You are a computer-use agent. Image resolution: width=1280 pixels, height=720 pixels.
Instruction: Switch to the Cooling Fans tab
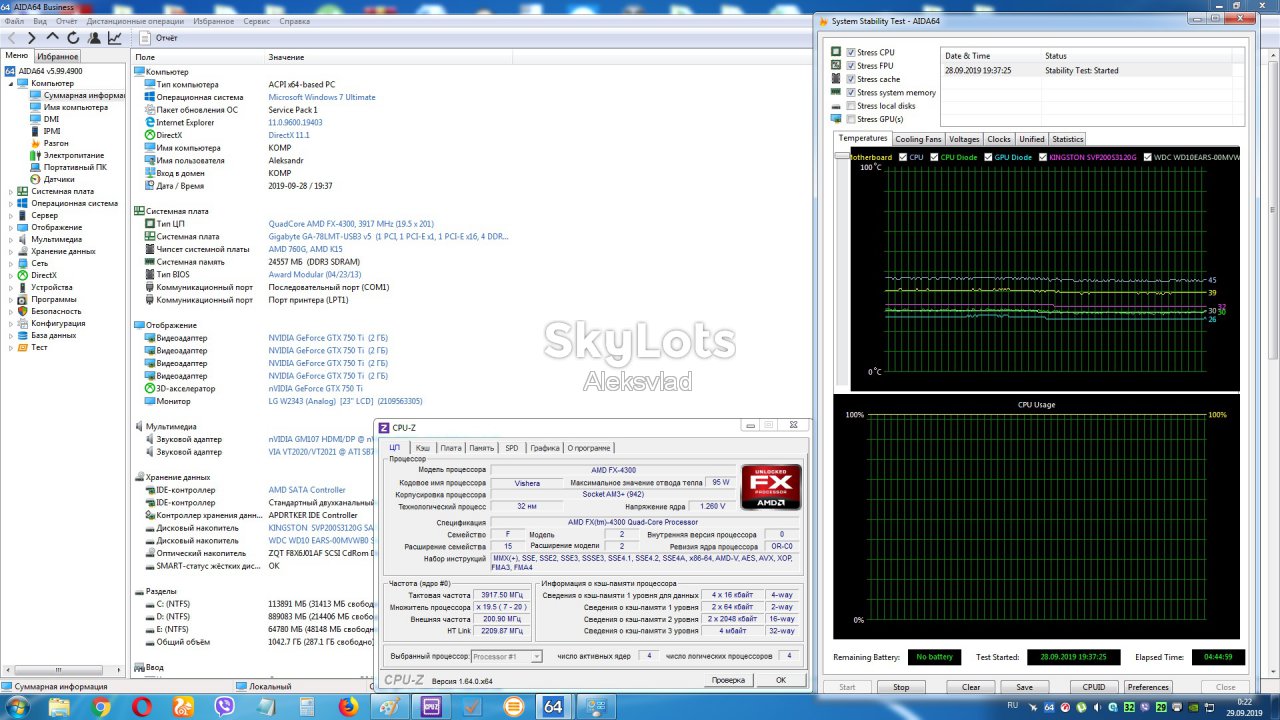click(917, 139)
